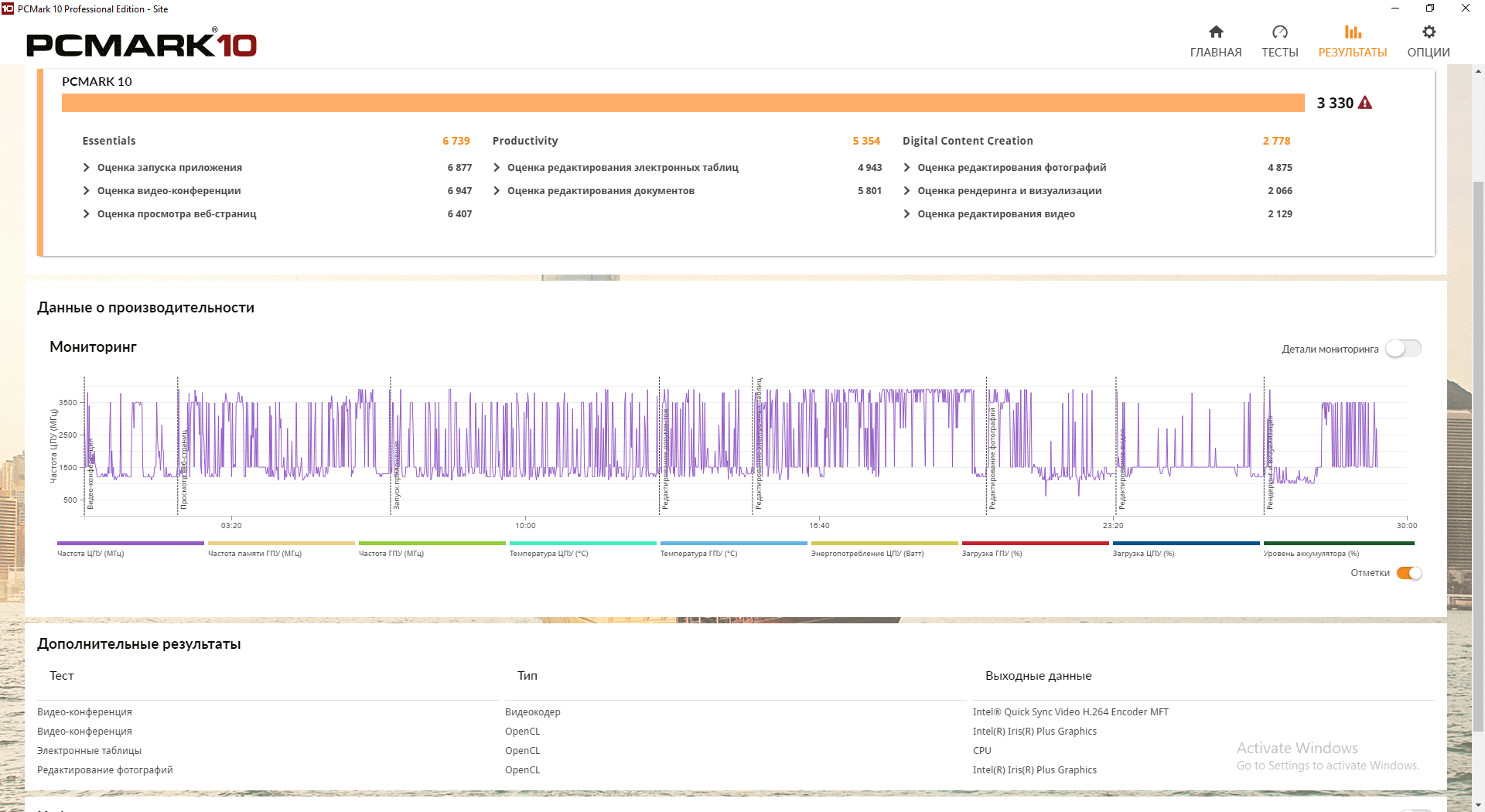Image resolution: width=1485 pixels, height=812 pixels.
Task: Turn off the Отметки switch
Action: (x=1409, y=573)
